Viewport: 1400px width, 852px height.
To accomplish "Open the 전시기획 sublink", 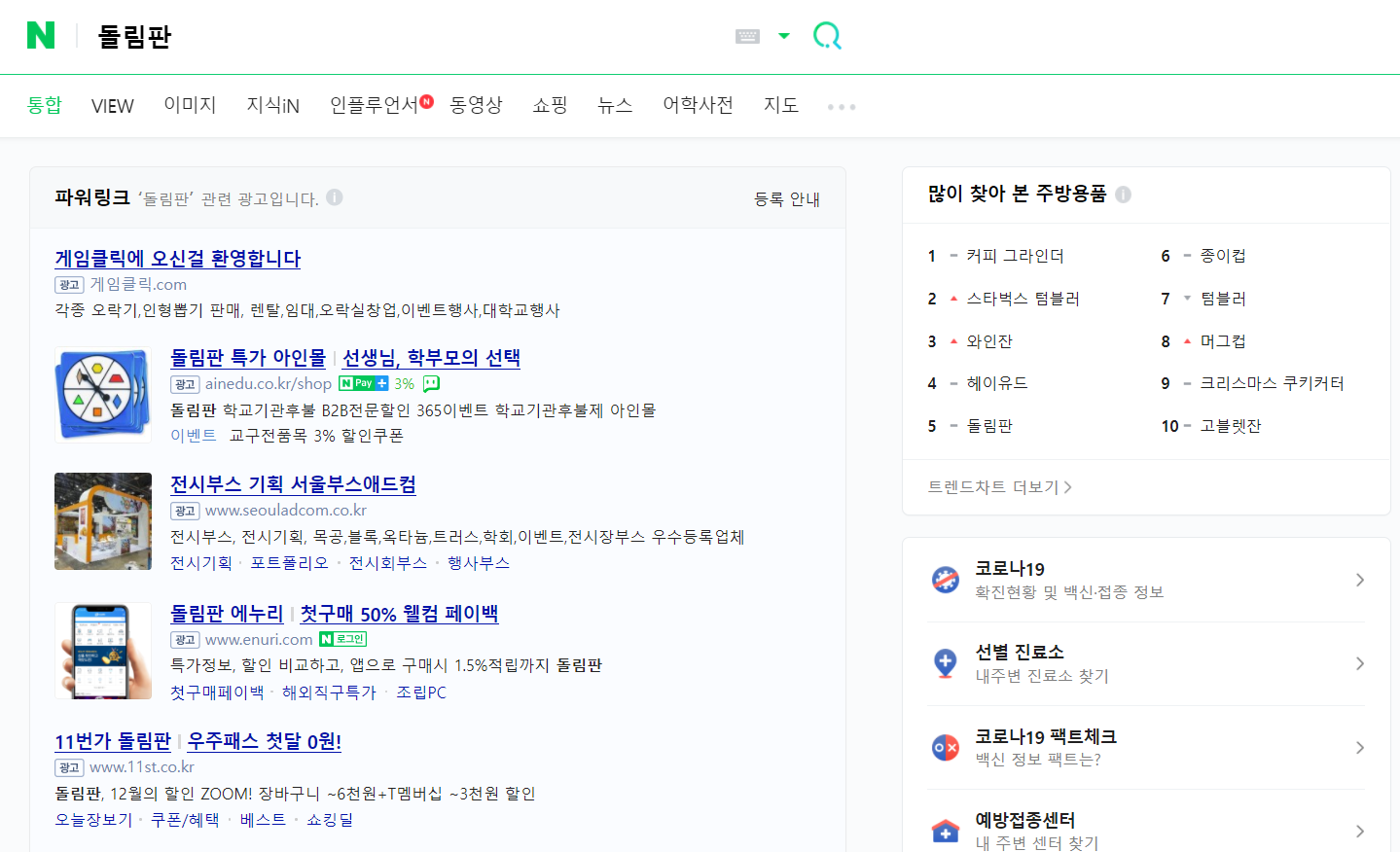I will tap(201, 563).
